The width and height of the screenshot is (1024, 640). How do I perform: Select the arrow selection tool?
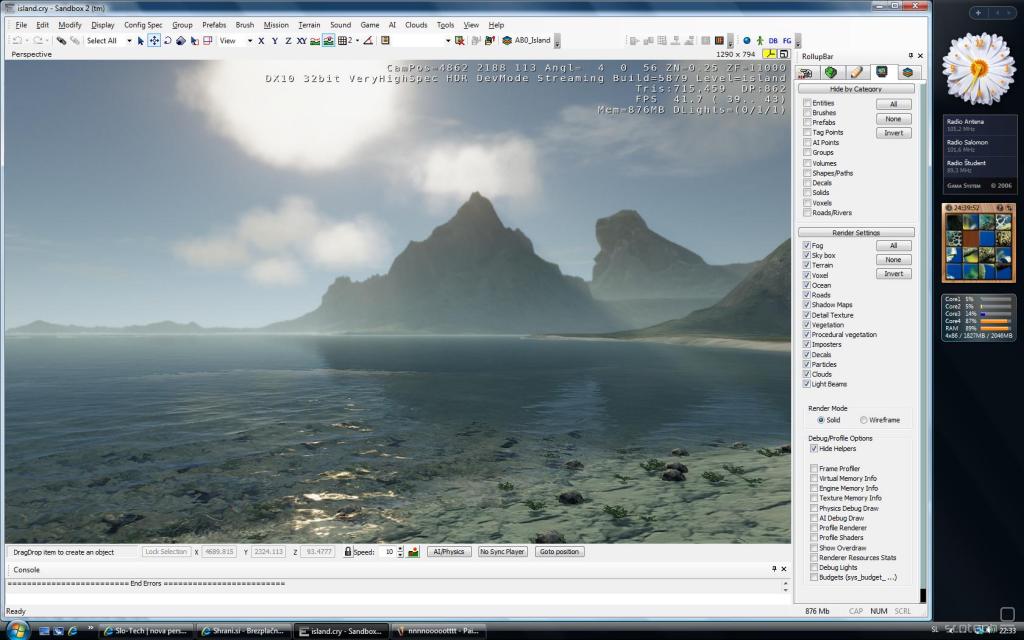[140, 40]
